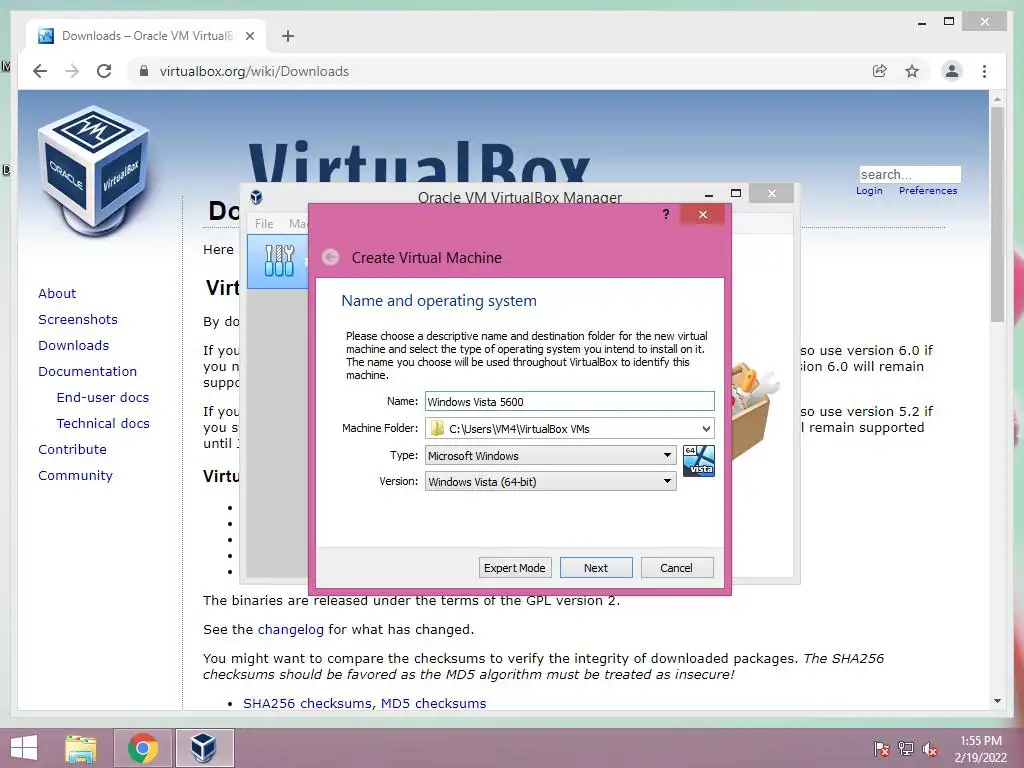Open the Version dropdown showing Windows Vista

click(551, 481)
